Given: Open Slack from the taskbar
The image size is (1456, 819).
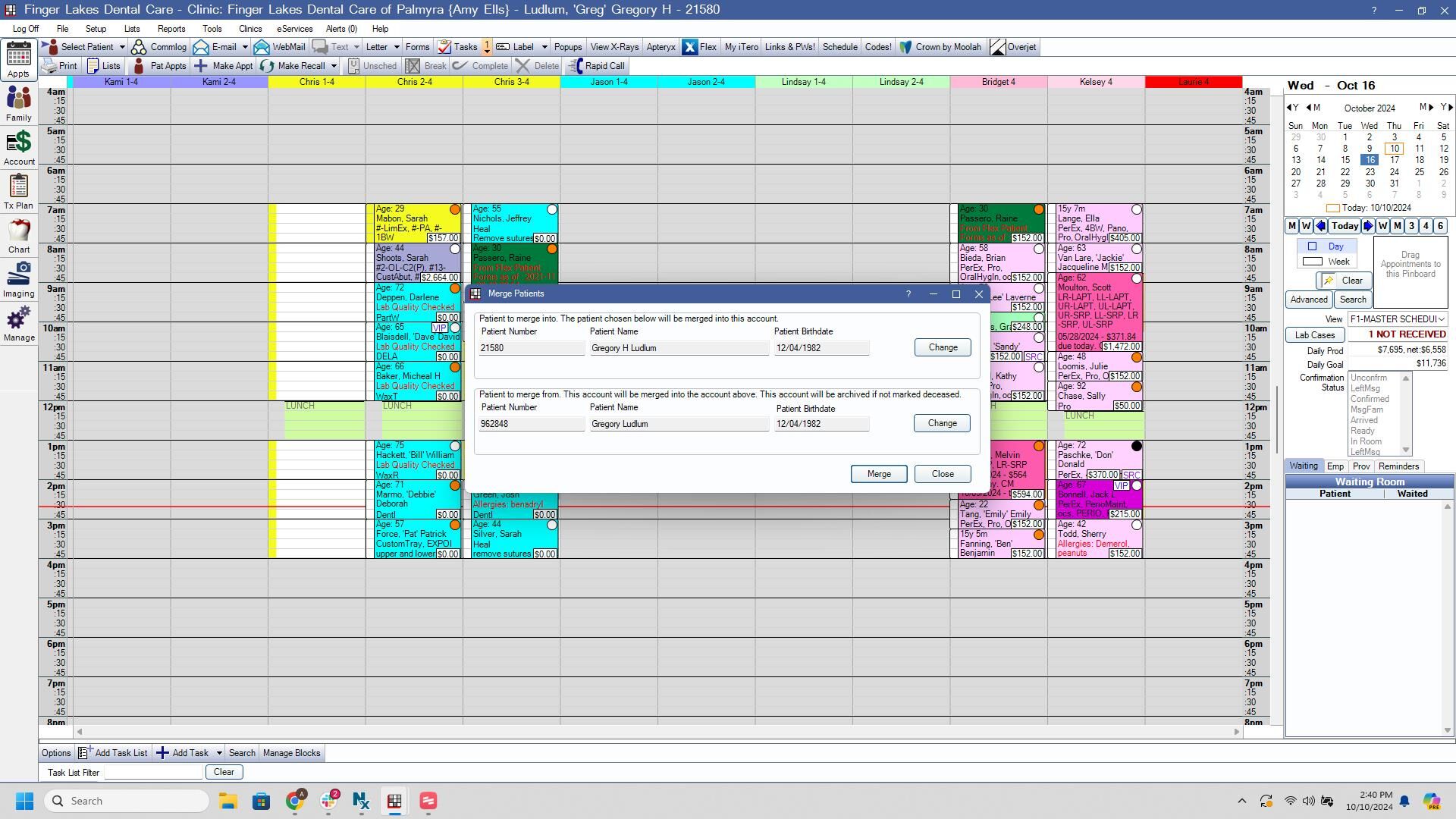Looking at the screenshot, I should click(x=328, y=801).
